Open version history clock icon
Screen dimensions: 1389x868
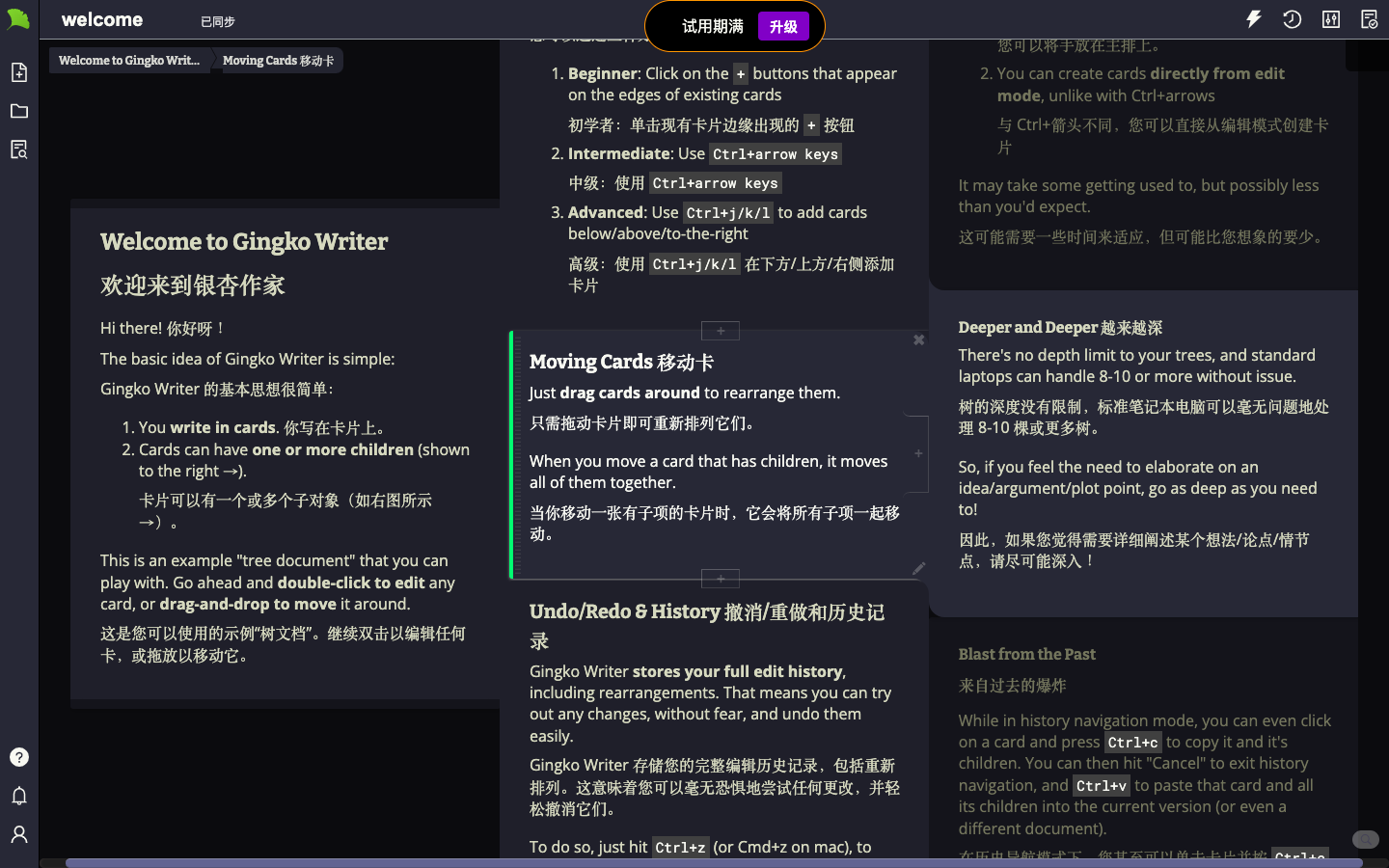[x=1293, y=19]
